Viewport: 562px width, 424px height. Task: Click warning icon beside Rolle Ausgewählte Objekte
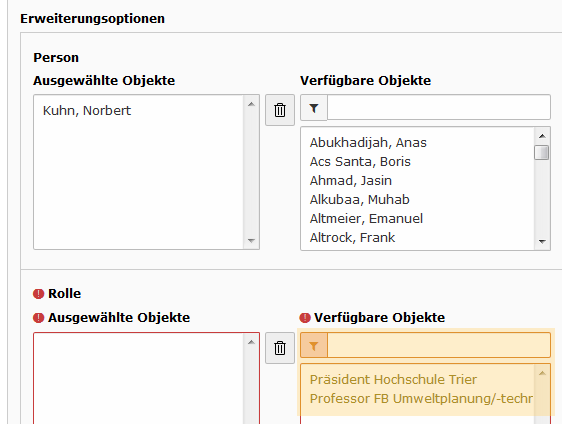pyautogui.click(x=38, y=318)
